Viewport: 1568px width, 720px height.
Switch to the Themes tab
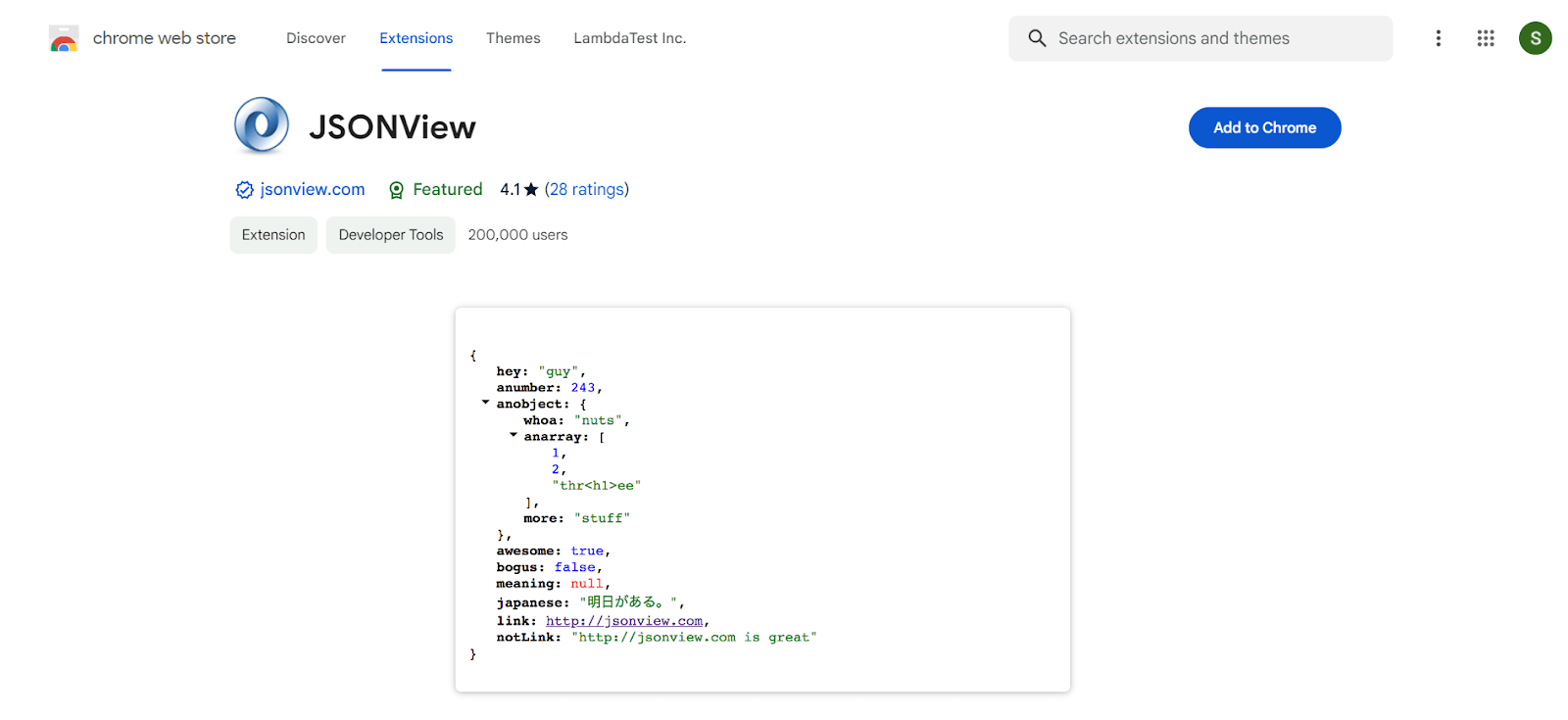point(514,38)
